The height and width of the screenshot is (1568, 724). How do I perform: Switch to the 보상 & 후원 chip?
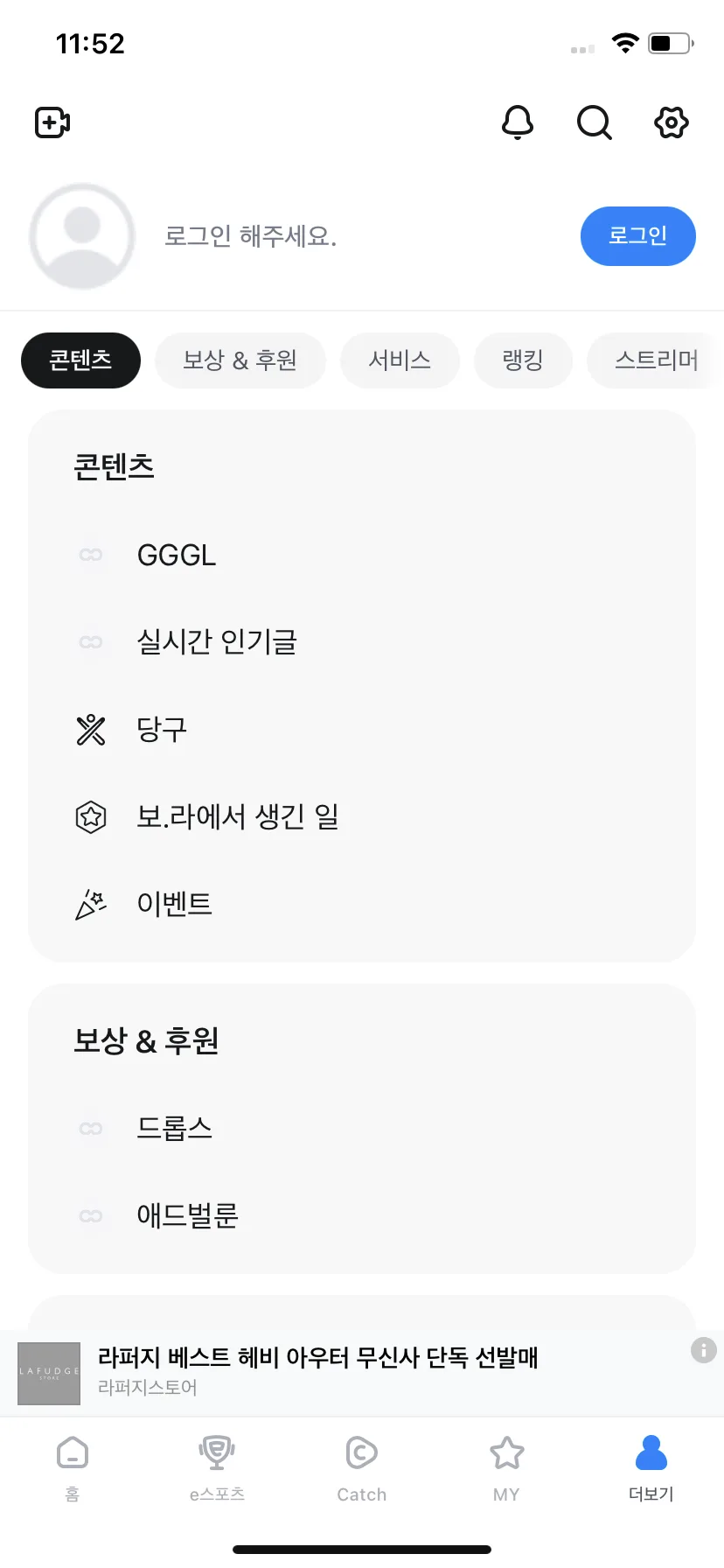click(240, 360)
